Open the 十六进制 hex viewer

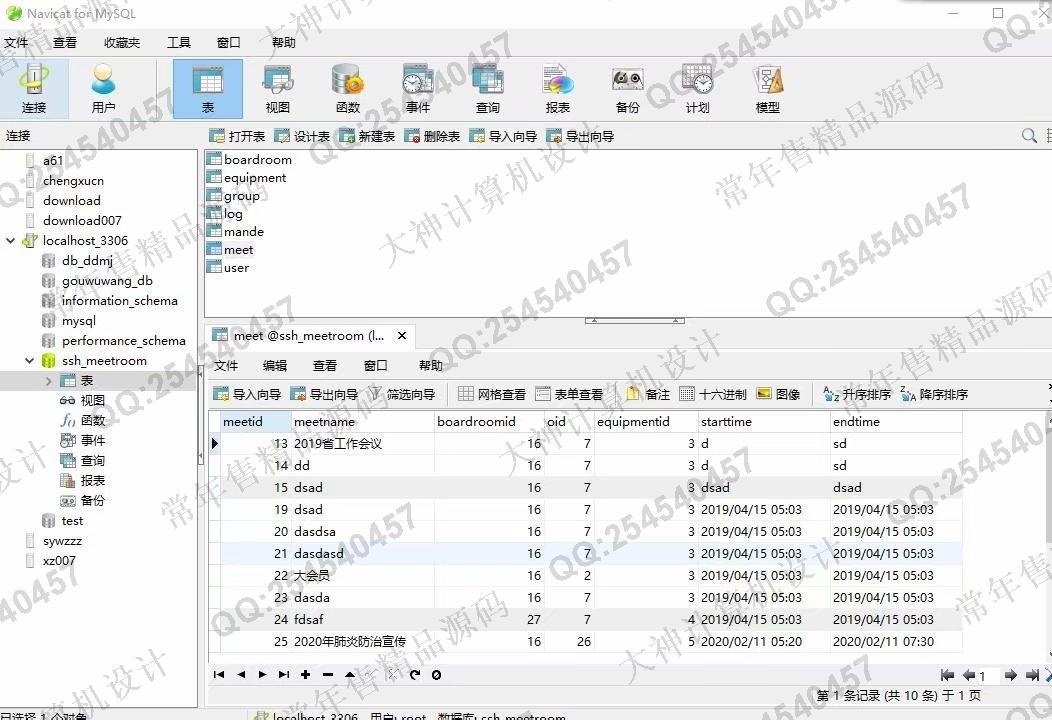pos(713,394)
